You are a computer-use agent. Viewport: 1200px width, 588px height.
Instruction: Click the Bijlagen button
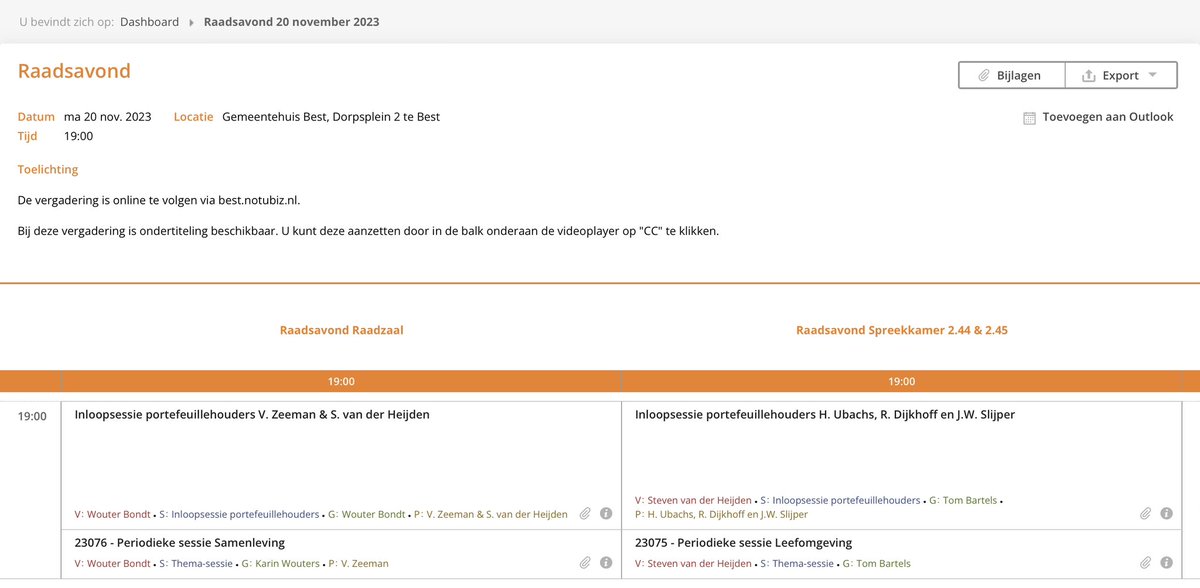(x=1011, y=75)
